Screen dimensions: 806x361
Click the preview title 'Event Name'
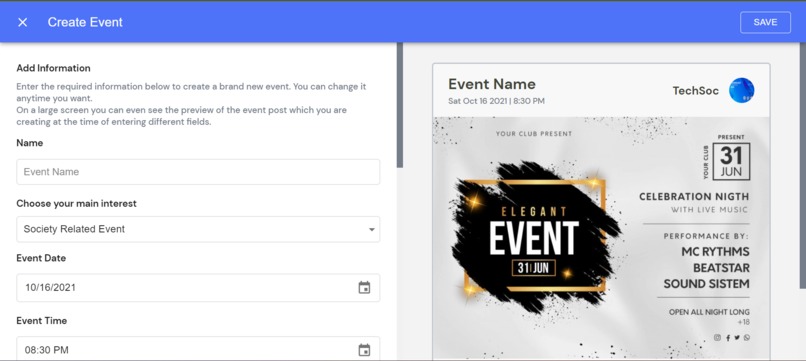(x=492, y=84)
